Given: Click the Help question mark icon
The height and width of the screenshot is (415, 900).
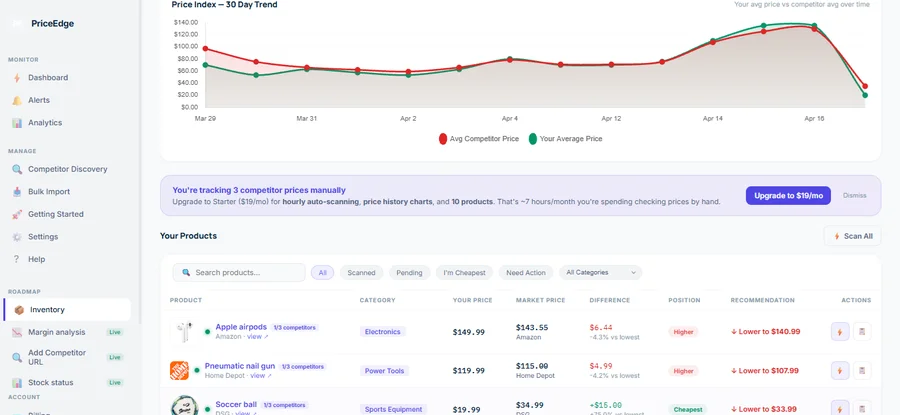Looking at the screenshot, I should tap(17, 259).
